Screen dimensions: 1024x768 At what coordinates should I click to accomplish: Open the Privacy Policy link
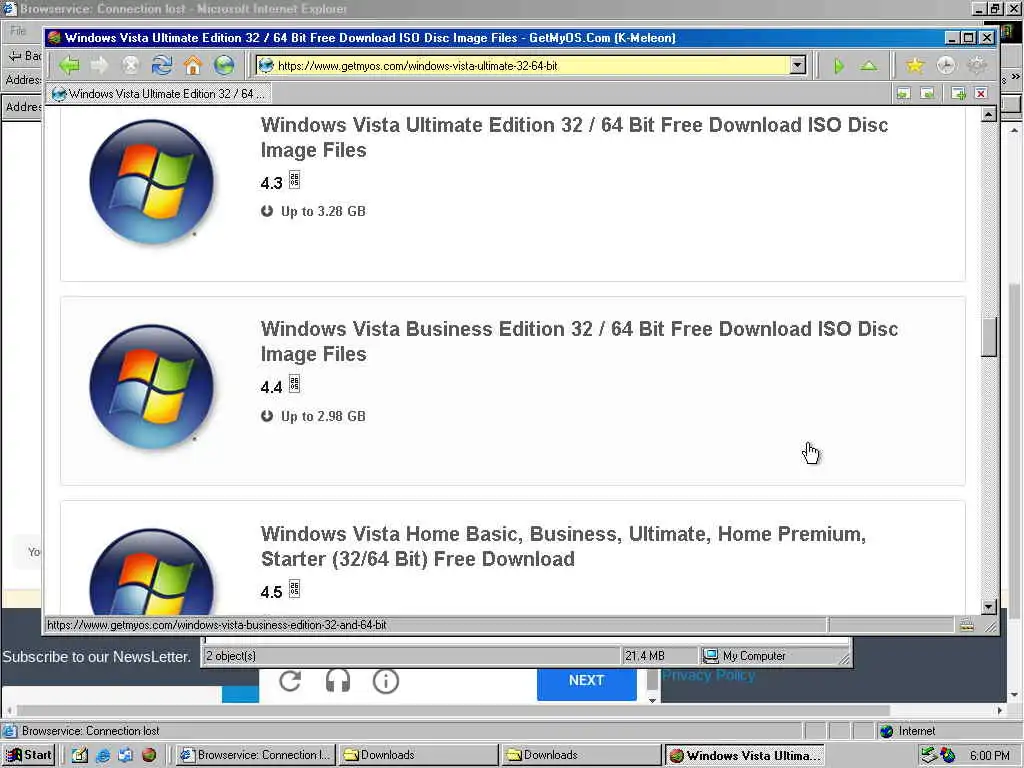click(709, 676)
